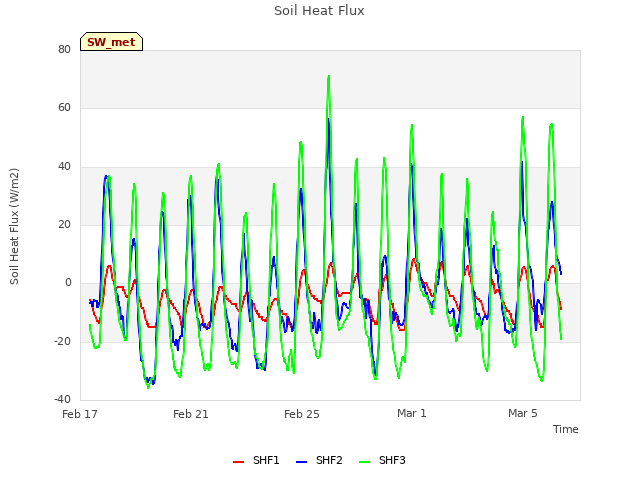The height and width of the screenshot is (480, 640).
Task: Toggle the SHF3 series in the legend
Action: 382,460
